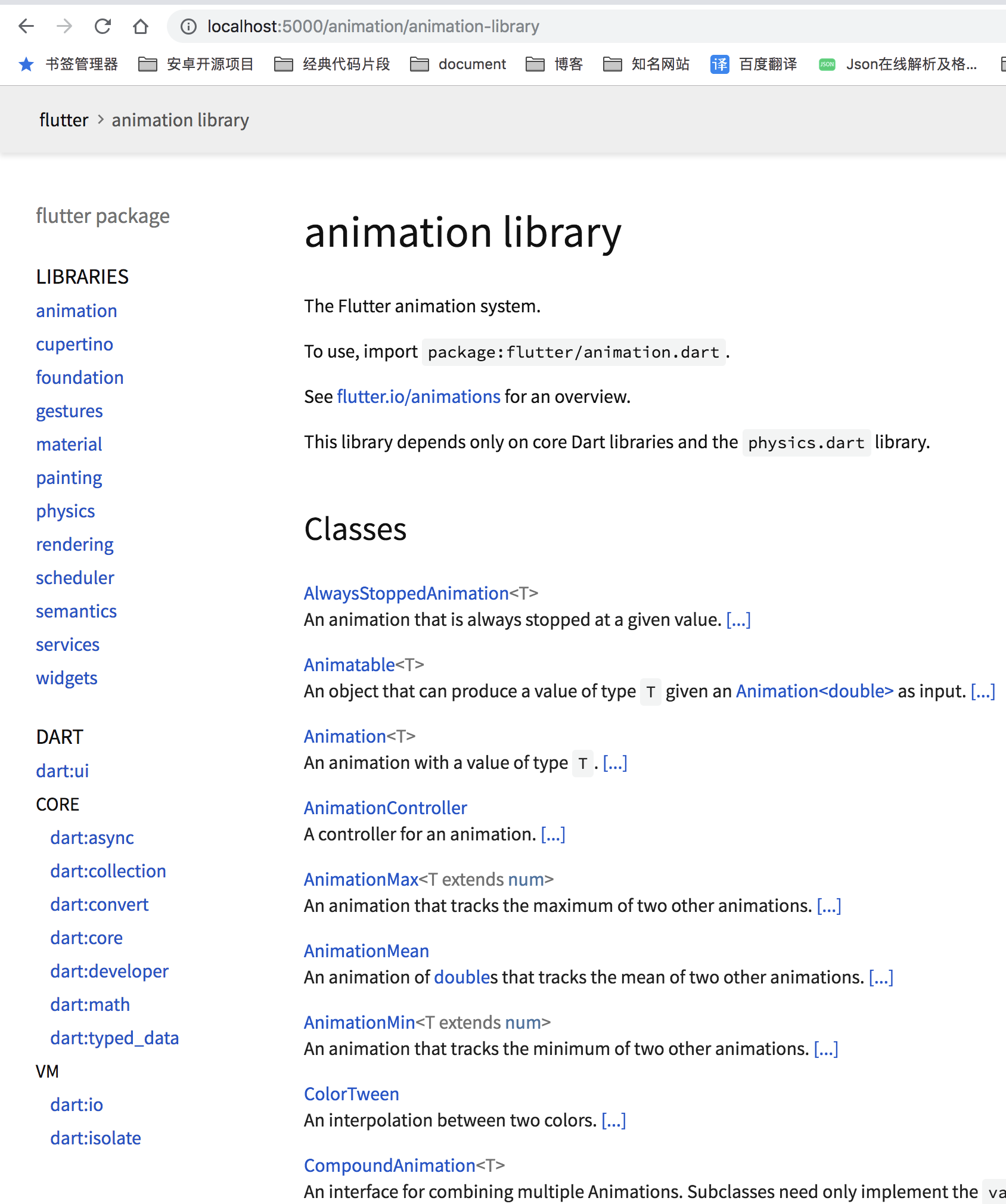This screenshot has height=1204, width=1006.
Task: Open the dart:ui library
Action: tap(62, 771)
